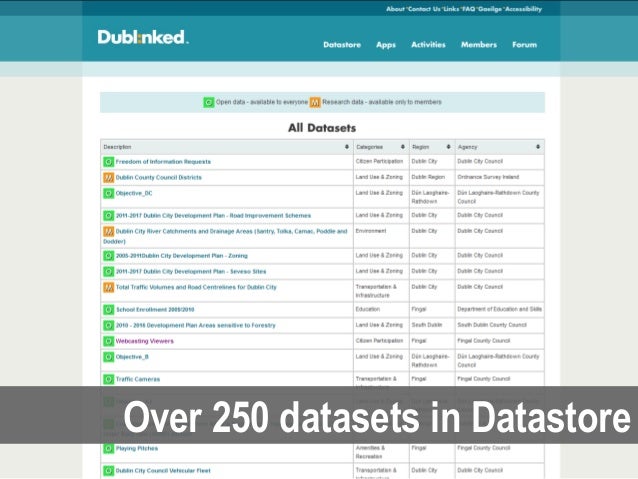
Task: Select 'Citizen Participation' cell in Freedom of Information row
Action: point(379,162)
